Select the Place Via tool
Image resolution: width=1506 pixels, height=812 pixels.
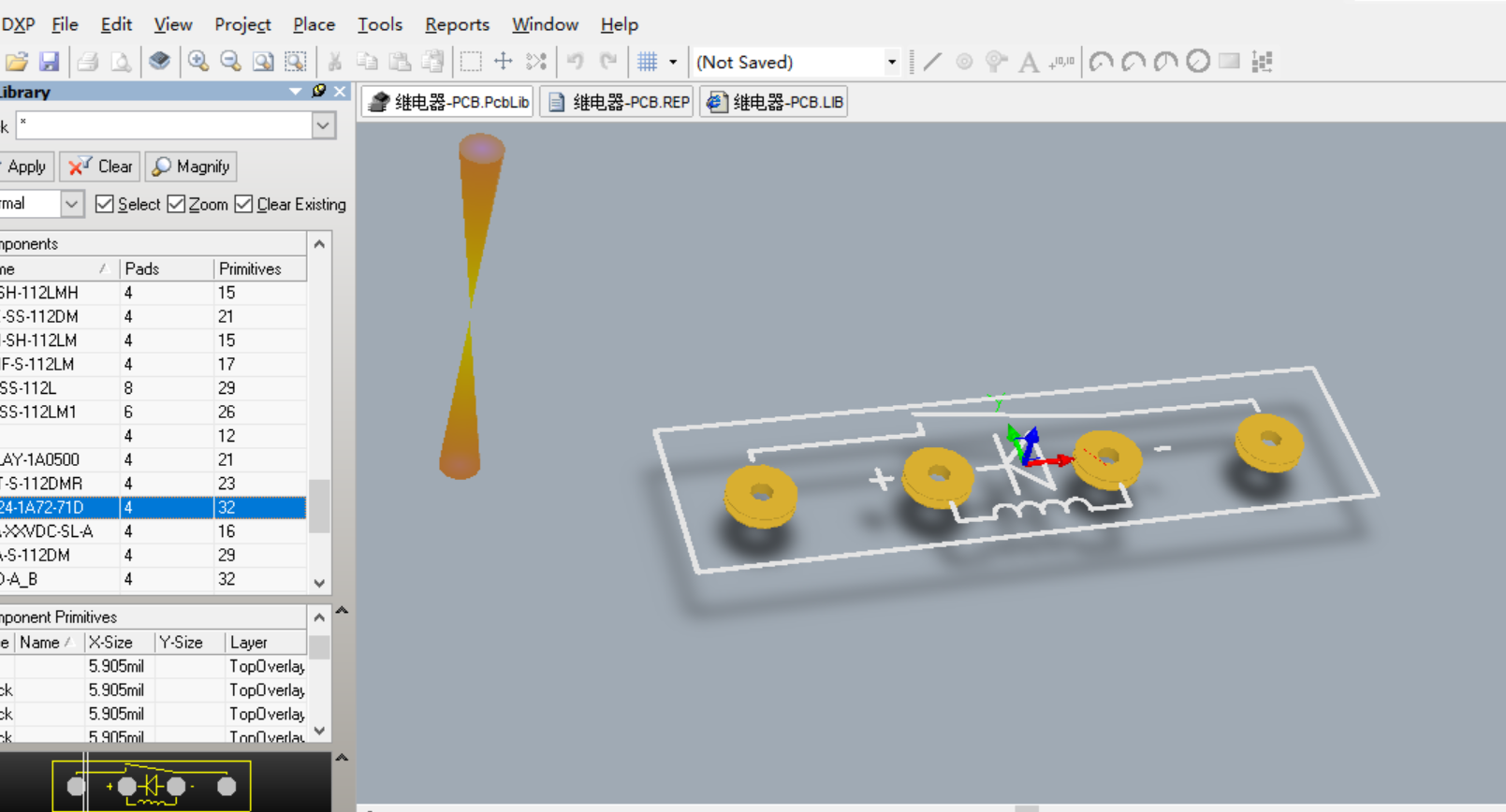(x=997, y=62)
